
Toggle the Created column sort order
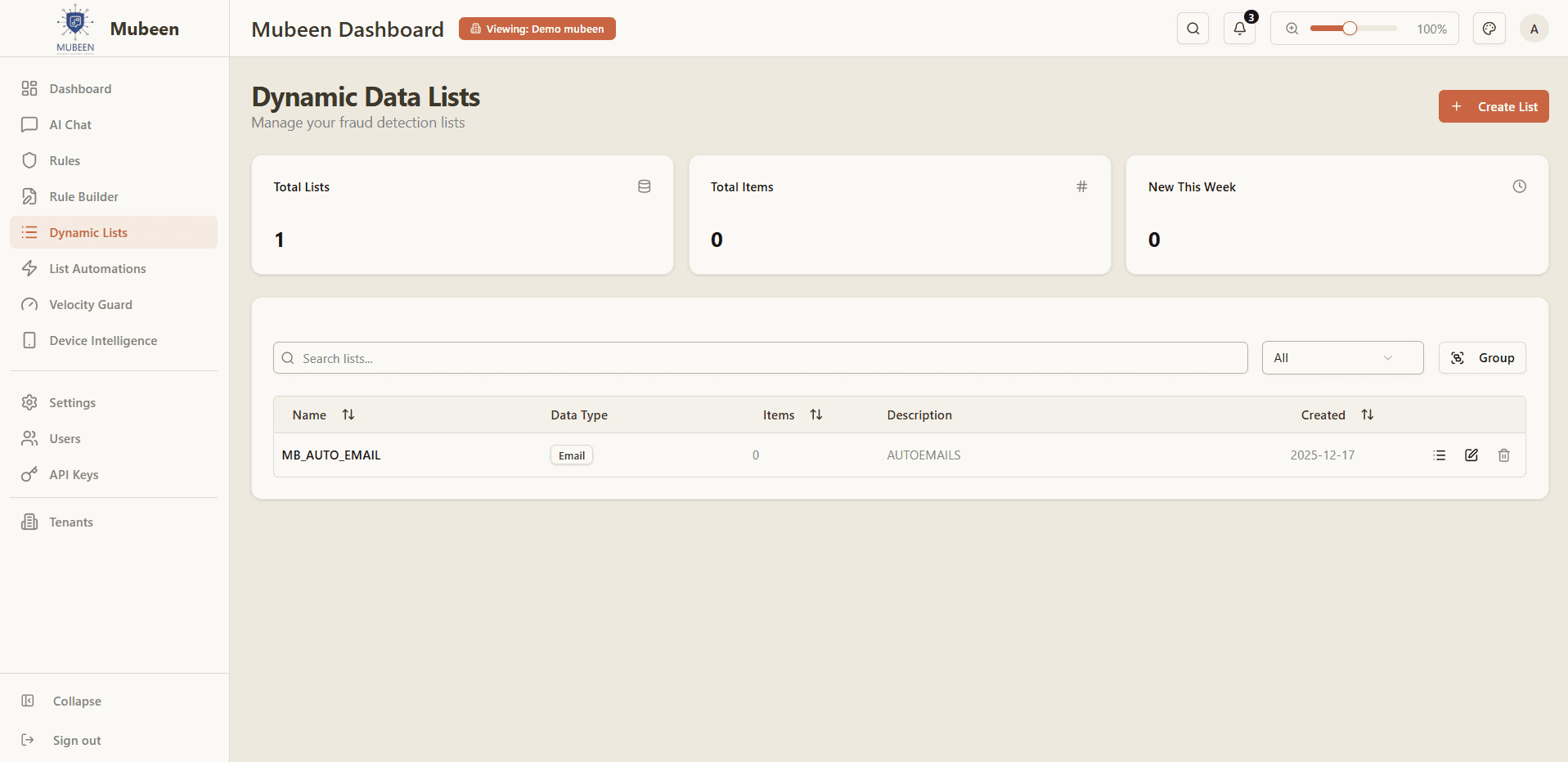(1368, 415)
